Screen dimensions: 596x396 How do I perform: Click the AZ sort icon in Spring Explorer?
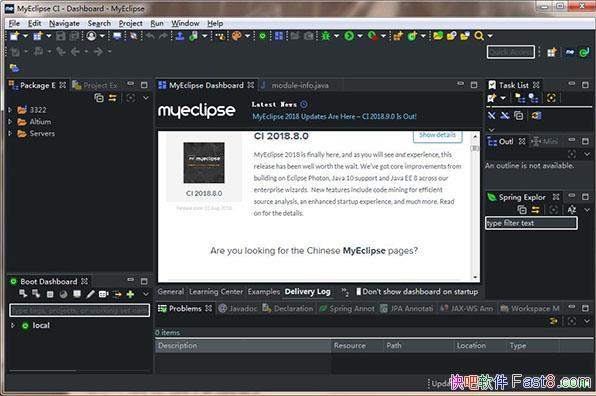tap(572, 209)
